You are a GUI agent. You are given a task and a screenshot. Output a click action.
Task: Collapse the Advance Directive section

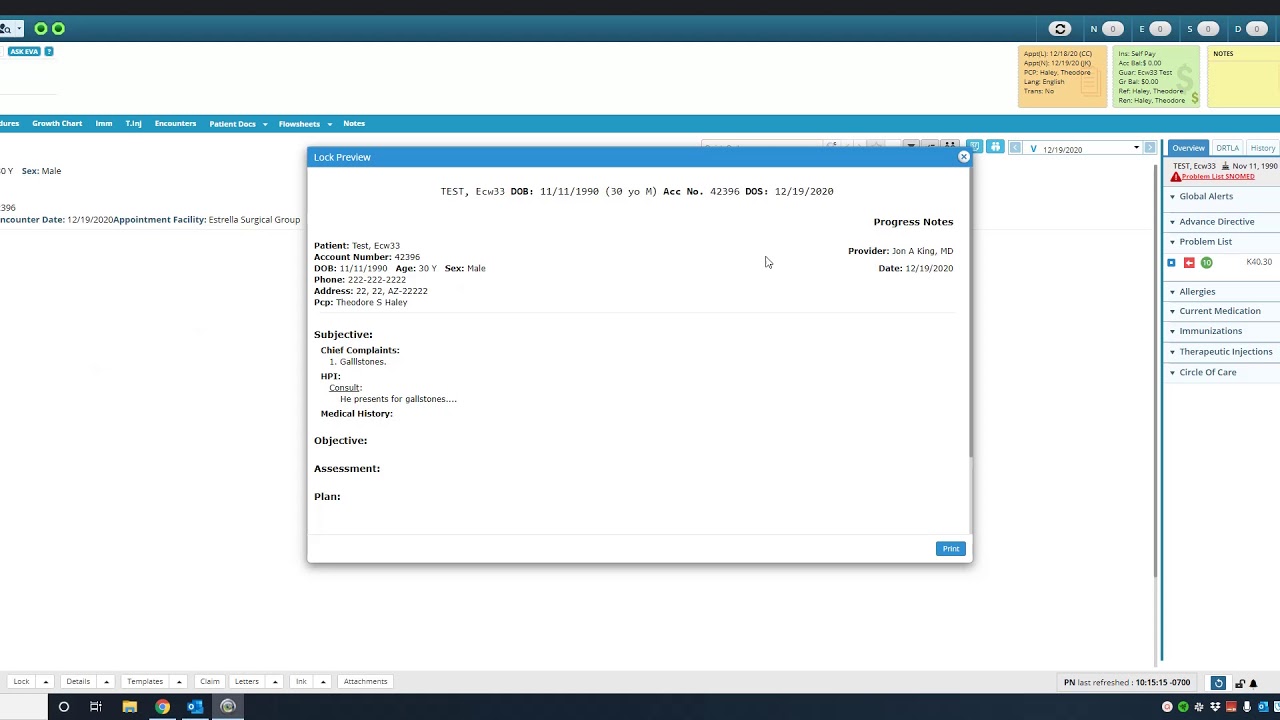(x=1172, y=222)
